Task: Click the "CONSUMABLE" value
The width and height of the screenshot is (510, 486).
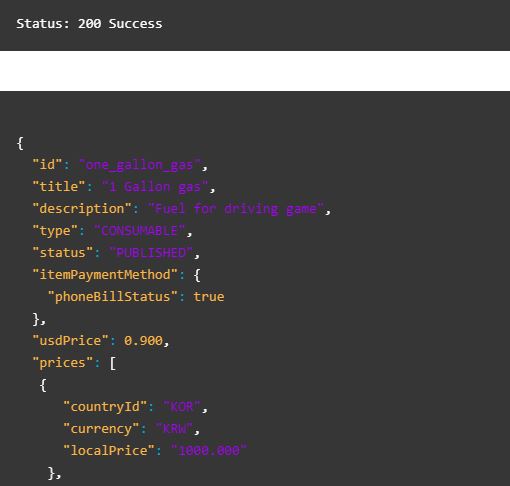Action: click(x=139, y=231)
